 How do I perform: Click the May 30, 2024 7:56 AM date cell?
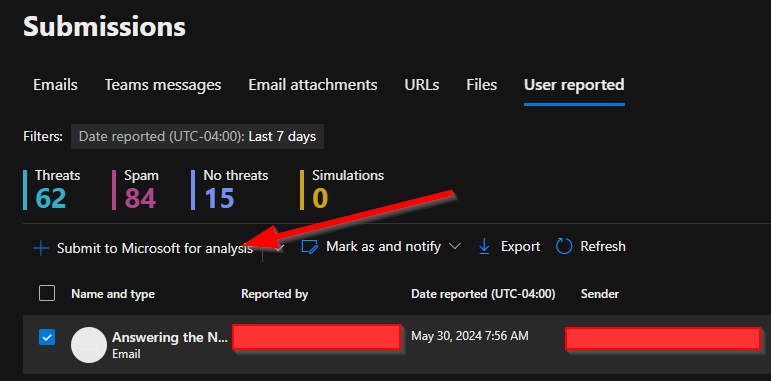point(470,336)
